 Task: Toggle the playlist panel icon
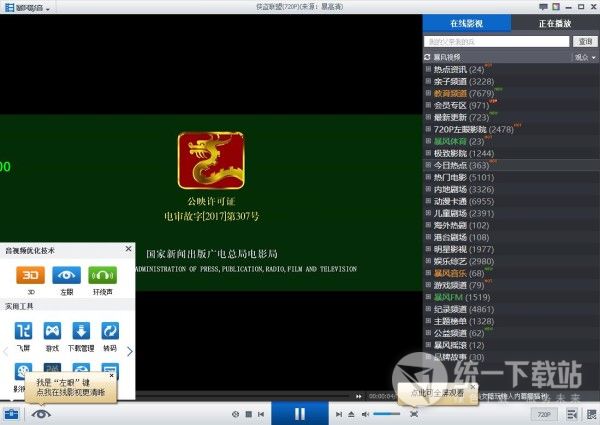tap(572, 414)
